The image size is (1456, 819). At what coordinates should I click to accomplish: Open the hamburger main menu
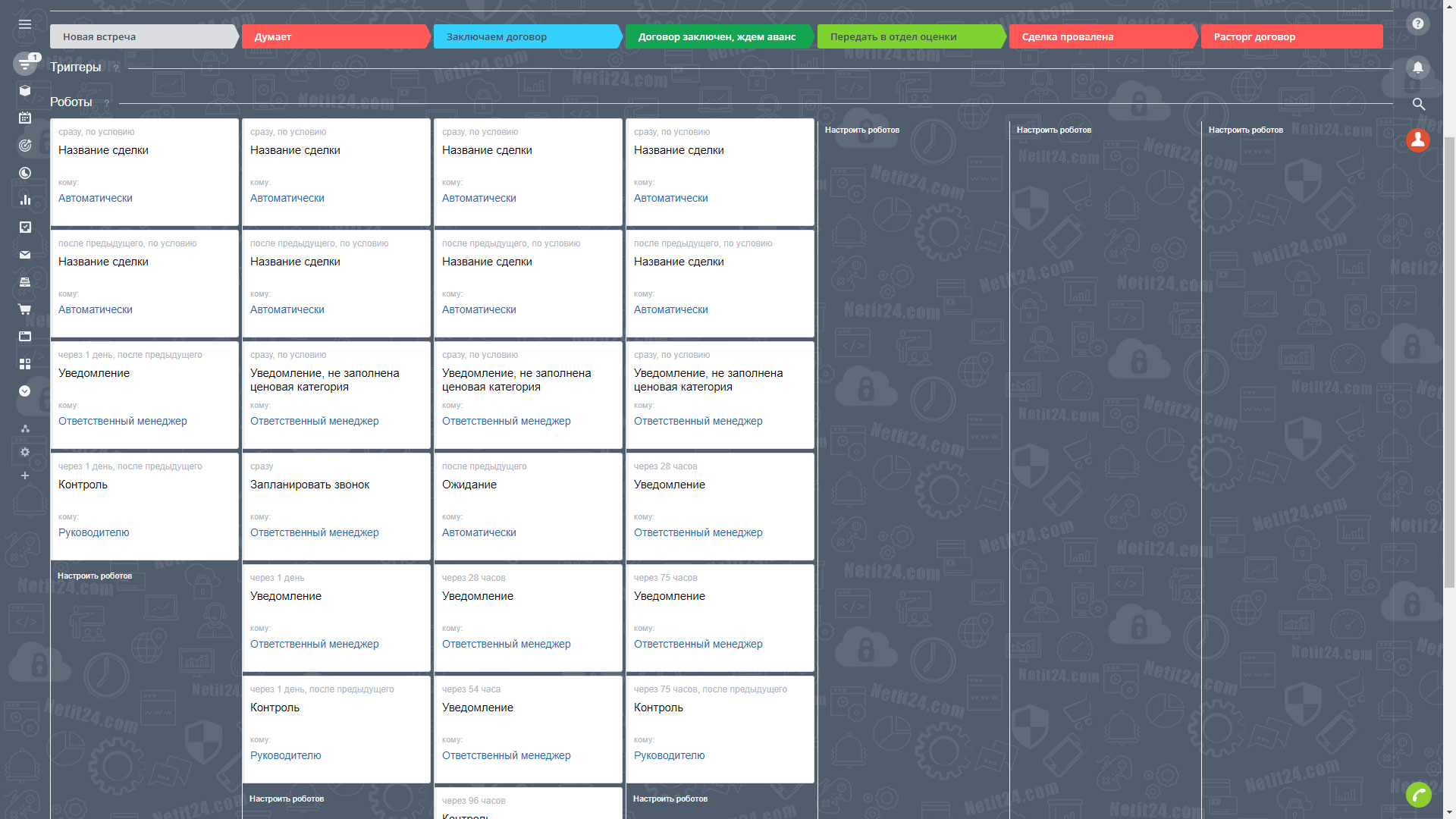coord(25,24)
